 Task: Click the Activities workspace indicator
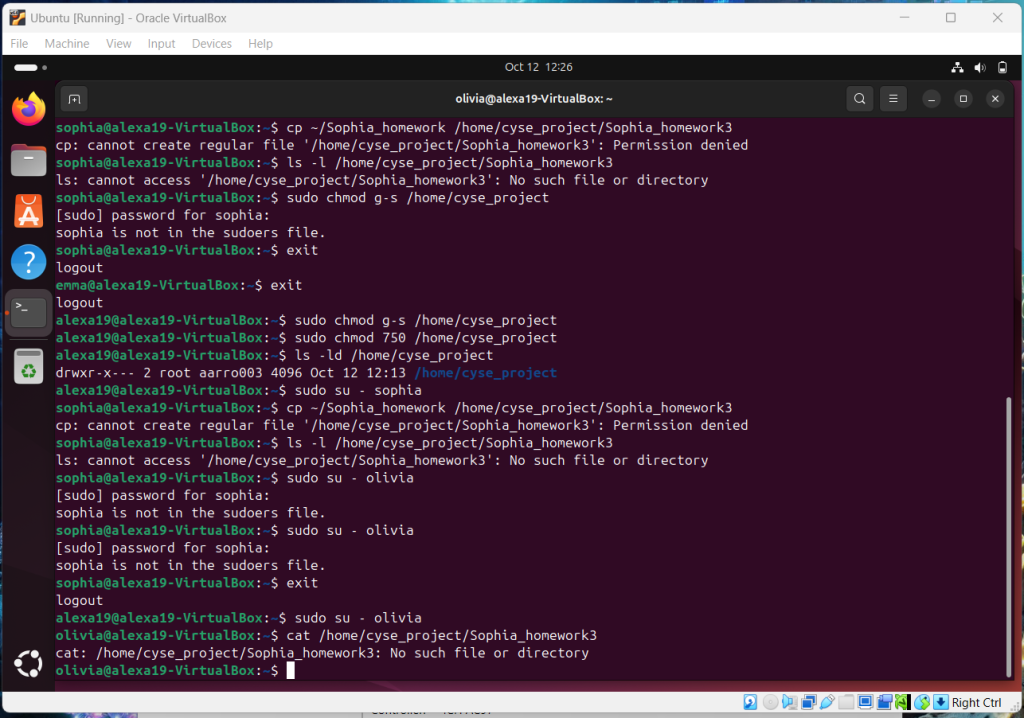pos(25,68)
